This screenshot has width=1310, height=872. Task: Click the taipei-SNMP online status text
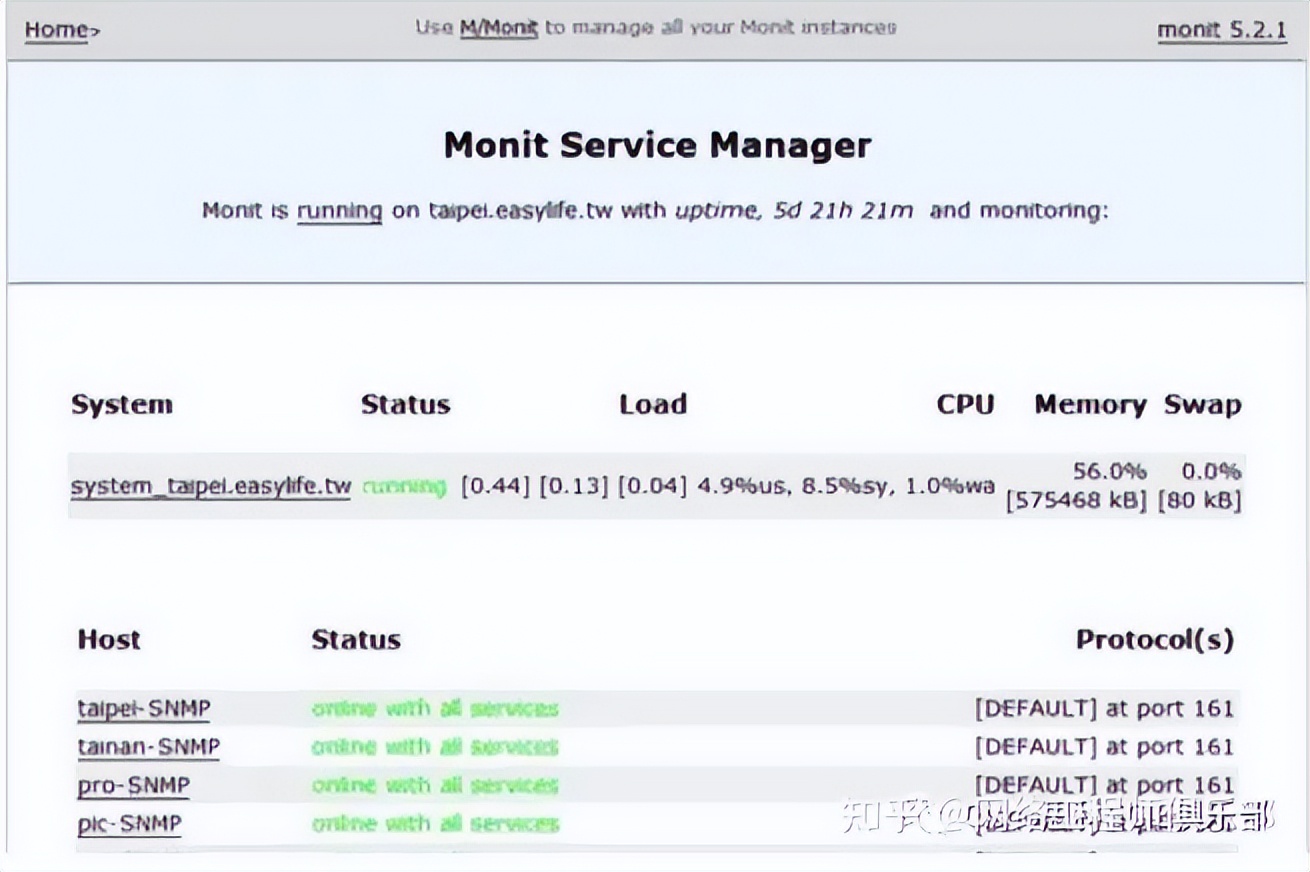(x=434, y=709)
